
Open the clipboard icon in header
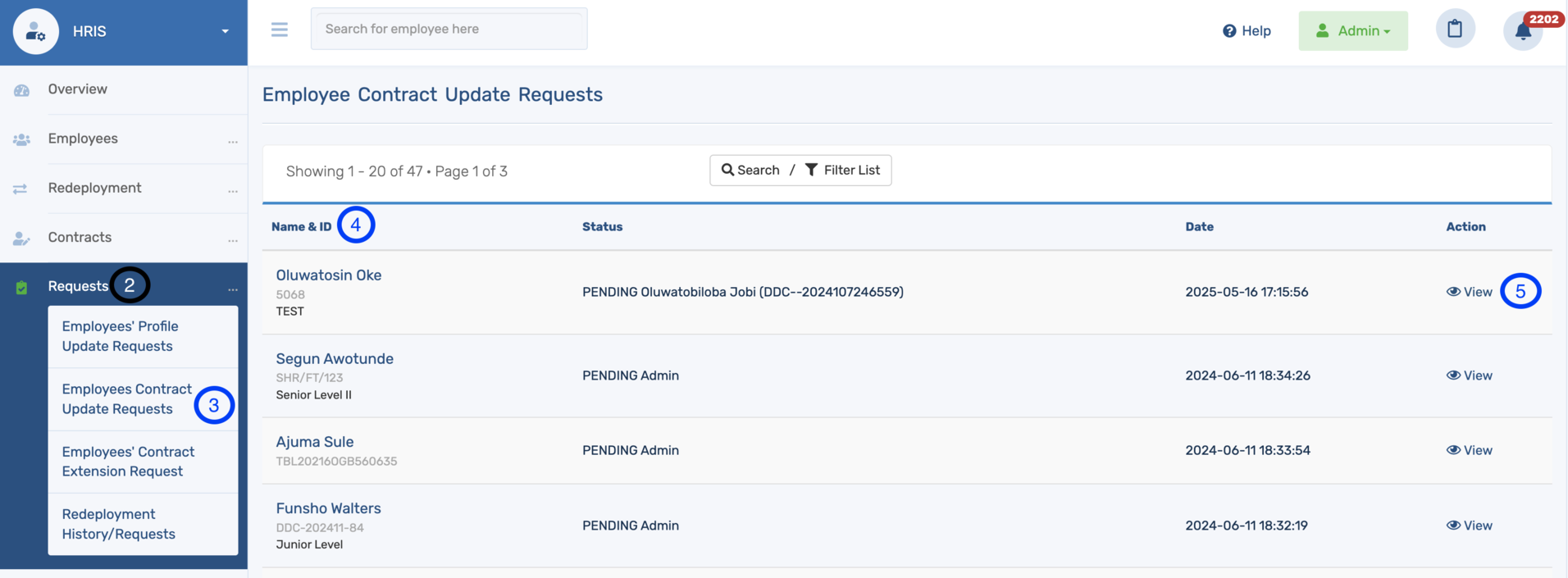(1455, 29)
